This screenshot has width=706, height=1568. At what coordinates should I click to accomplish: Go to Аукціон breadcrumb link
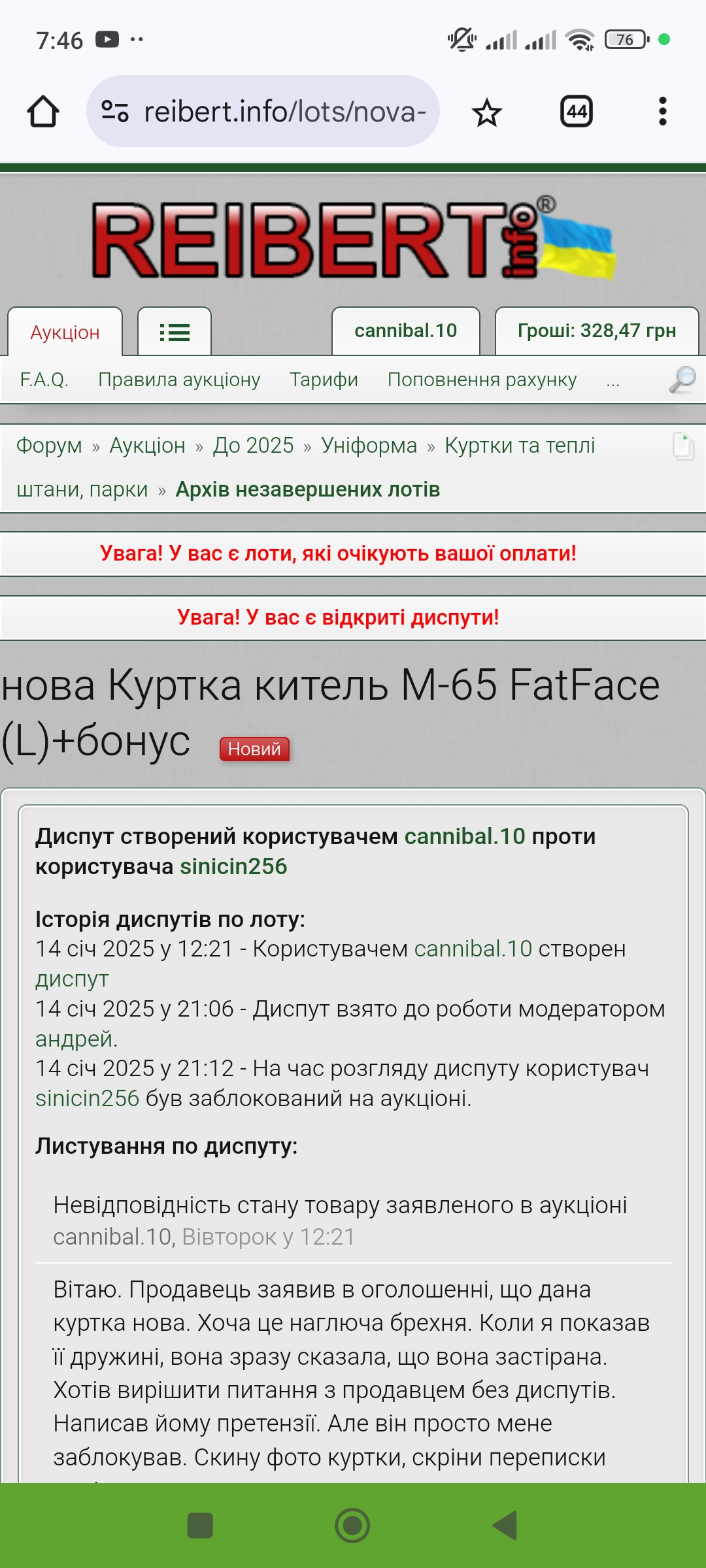[148, 446]
